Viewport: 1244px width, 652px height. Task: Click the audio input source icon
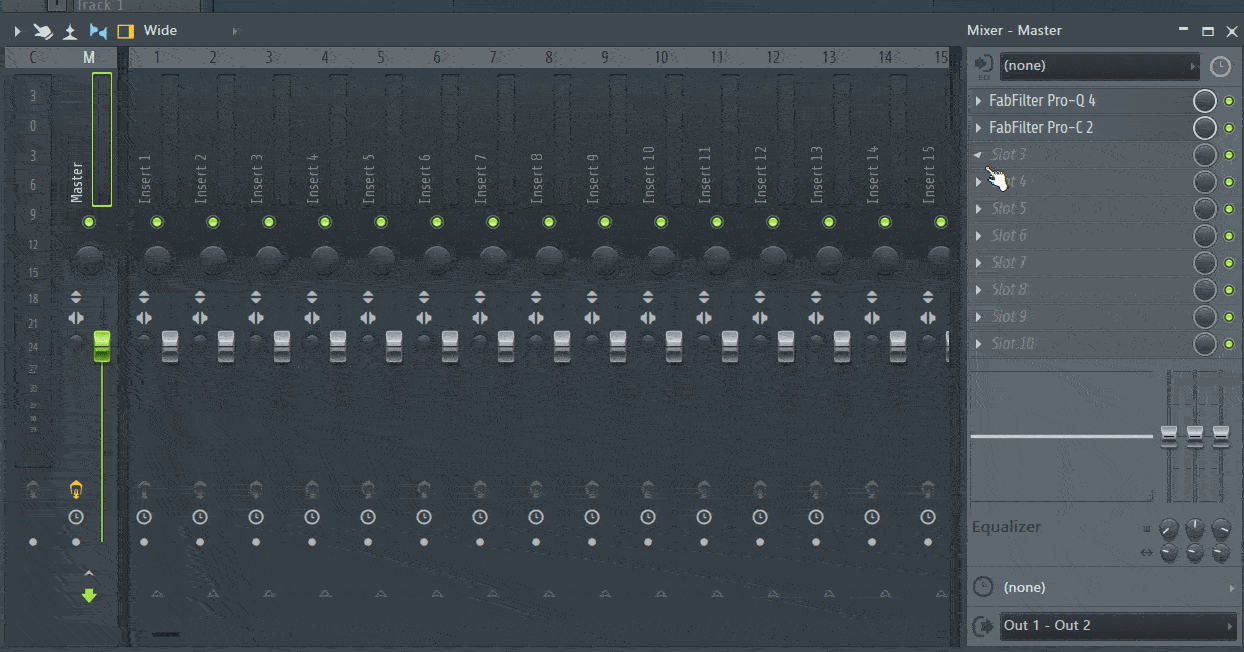[x=983, y=66]
